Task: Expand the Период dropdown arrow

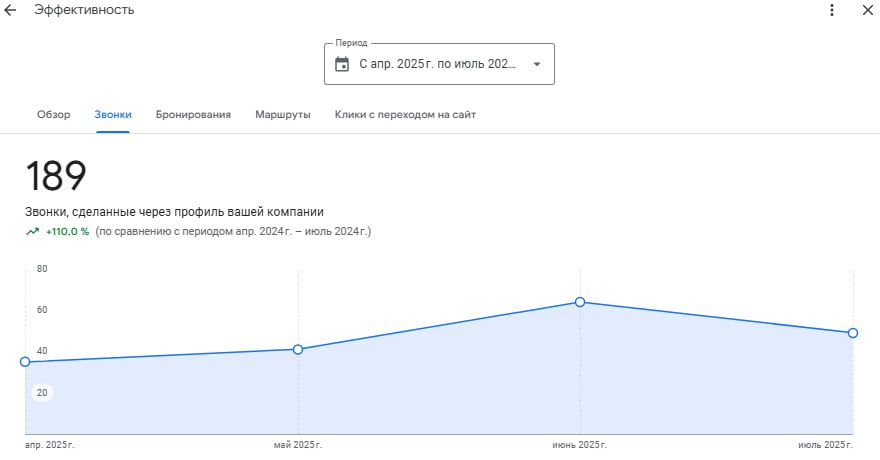Action: click(x=536, y=64)
